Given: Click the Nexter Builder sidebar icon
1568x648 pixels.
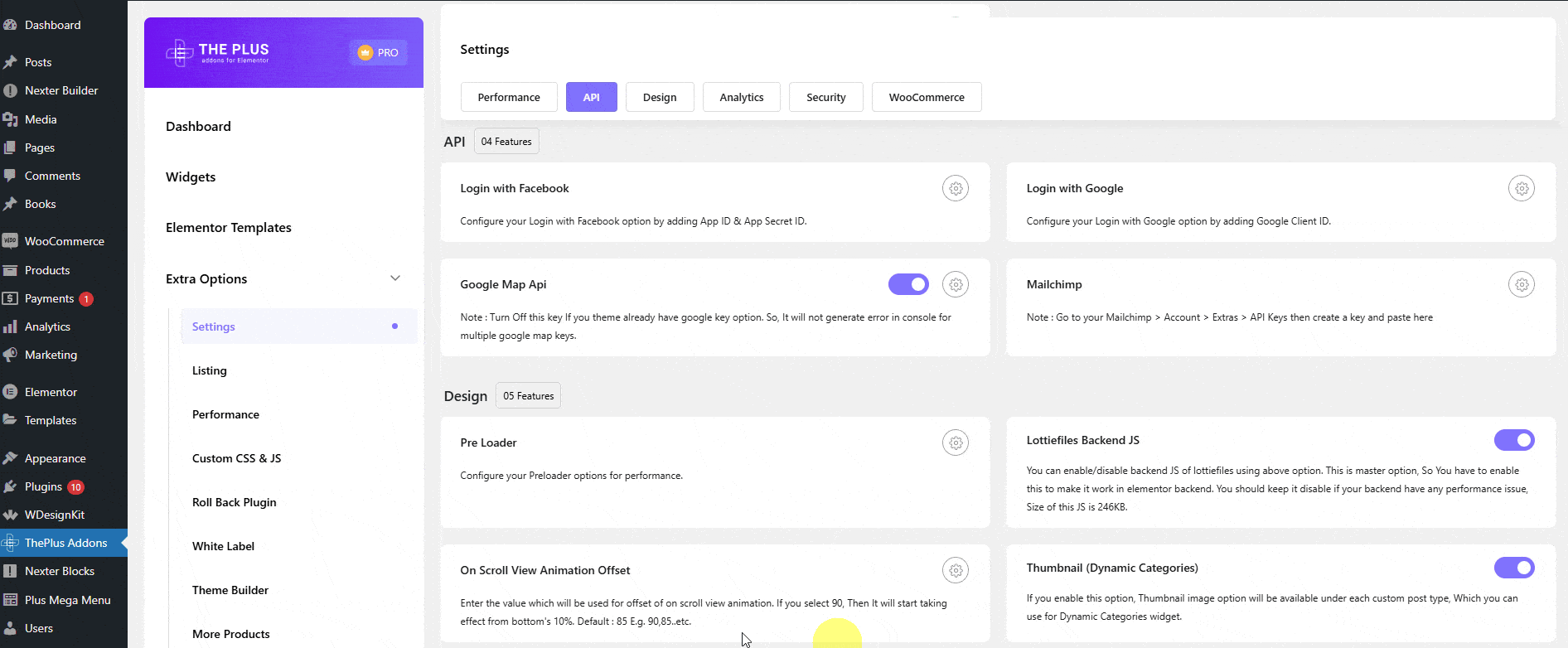Looking at the screenshot, I should click(x=10, y=90).
